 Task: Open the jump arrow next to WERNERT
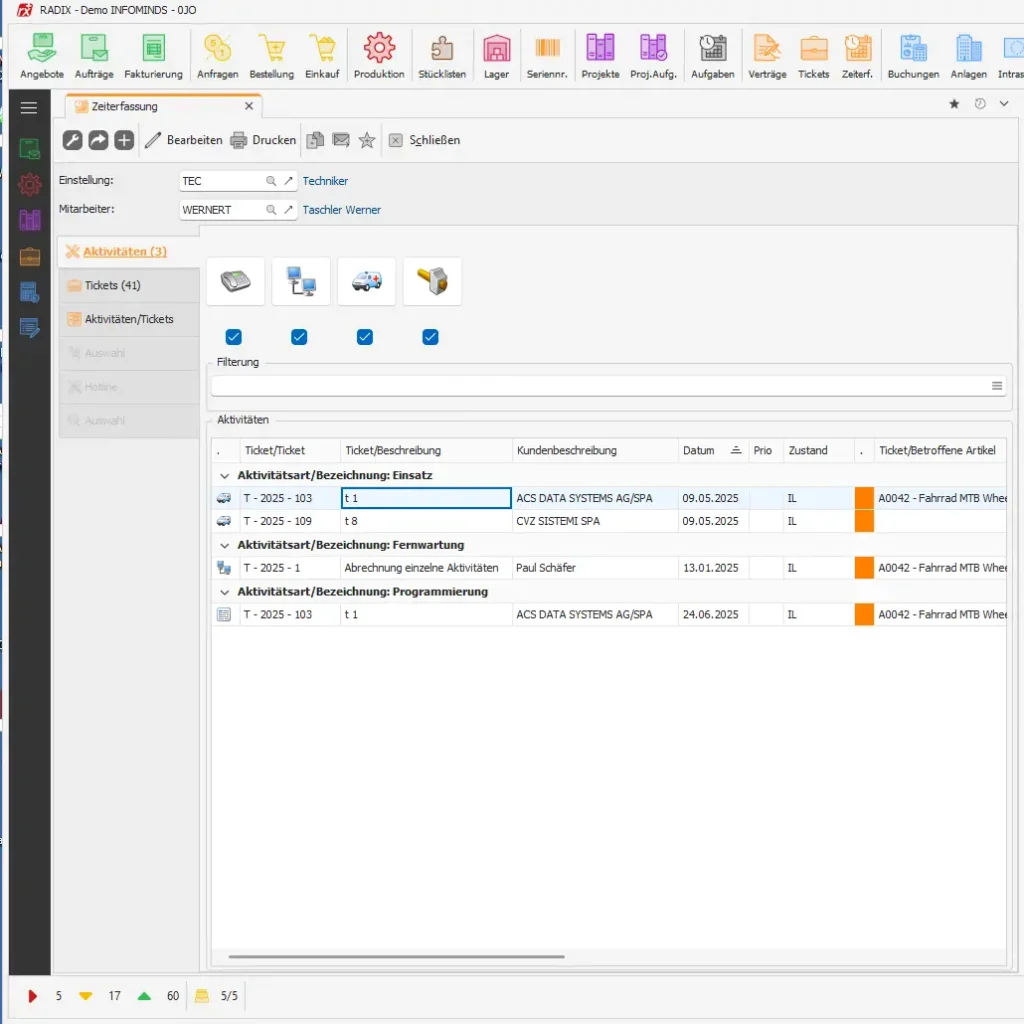(x=288, y=210)
